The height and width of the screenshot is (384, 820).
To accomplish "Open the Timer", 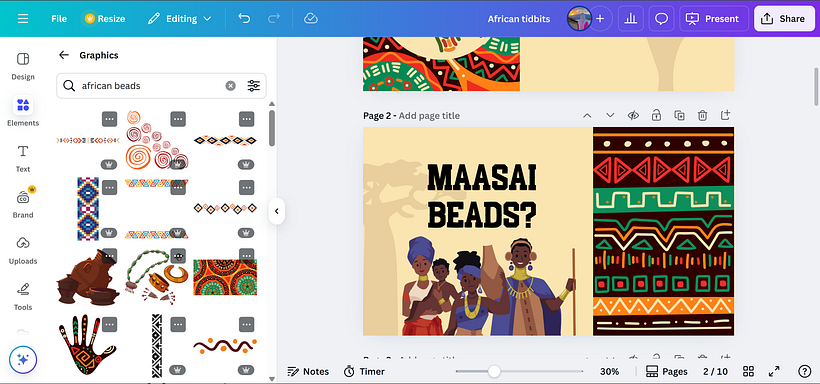I will click(x=364, y=371).
